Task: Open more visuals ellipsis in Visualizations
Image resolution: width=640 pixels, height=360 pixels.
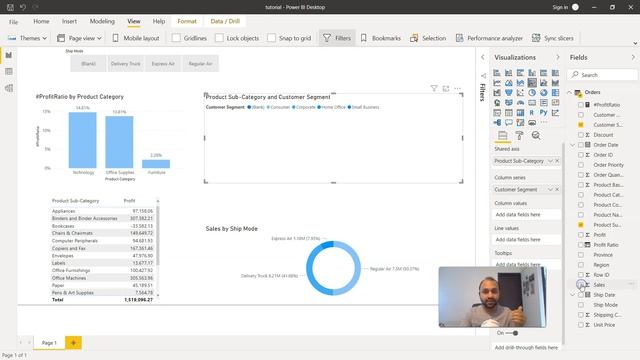Action: (x=544, y=122)
